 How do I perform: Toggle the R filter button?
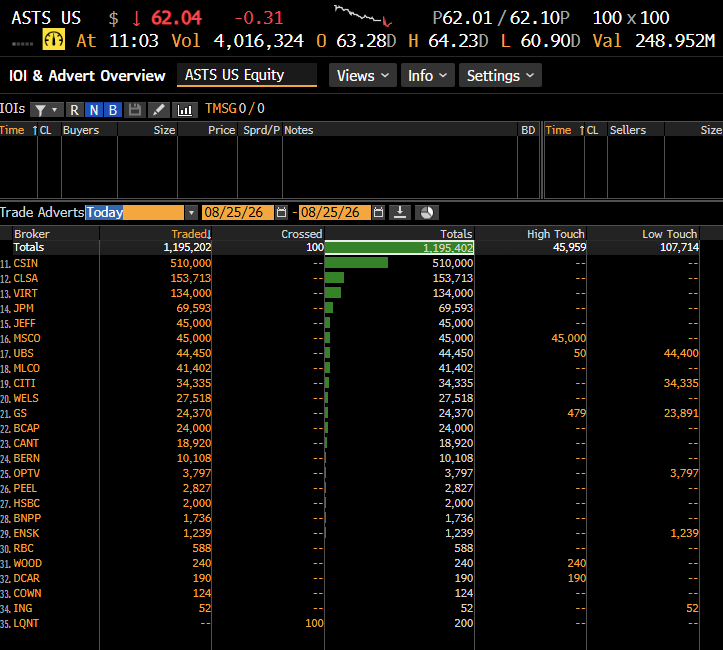point(74,110)
